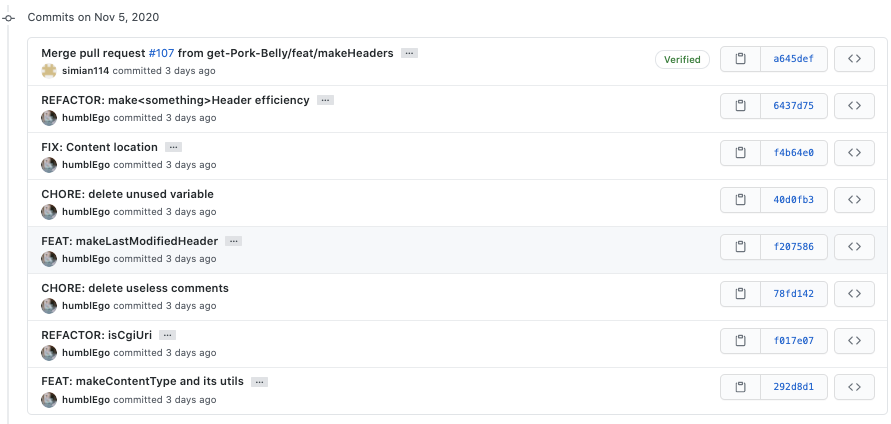The height and width of the screenshot is (424, 891).
Task: Copy full SHA for commit a645def
Action: pos(740,59)
